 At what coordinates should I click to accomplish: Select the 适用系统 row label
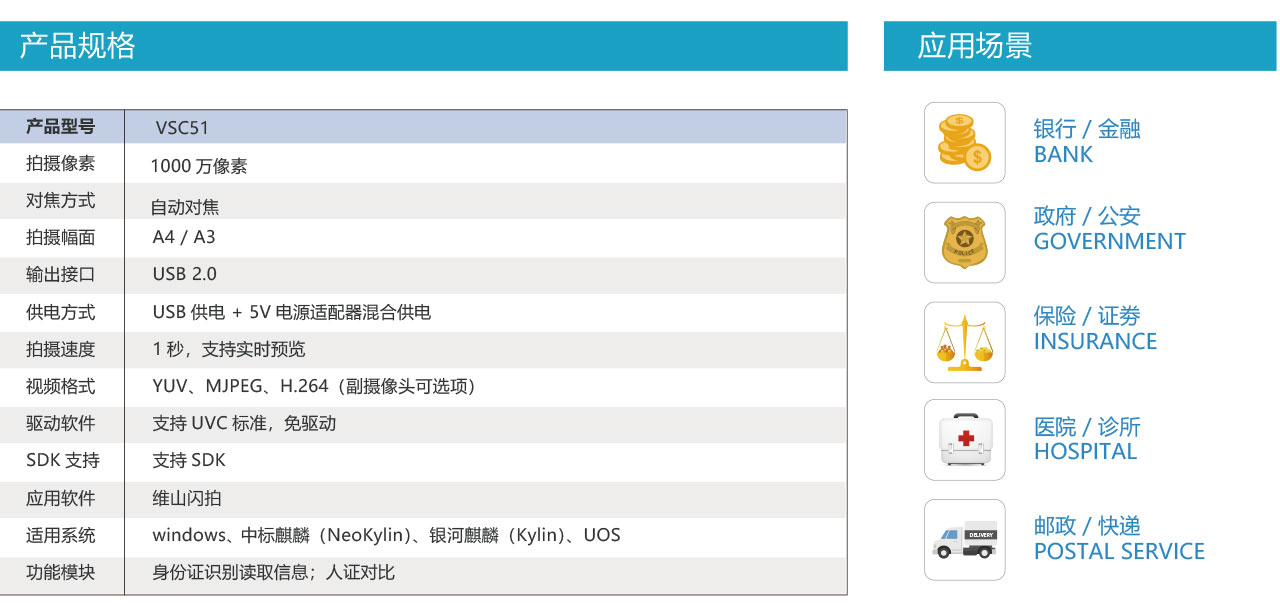tap(60, 535)
